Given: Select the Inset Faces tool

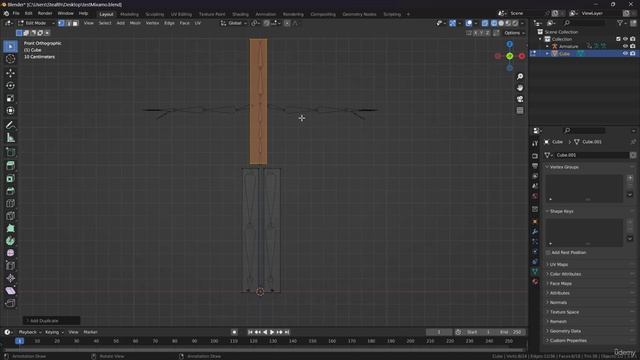Looking at the screenshot, I should tap(10, 178).
